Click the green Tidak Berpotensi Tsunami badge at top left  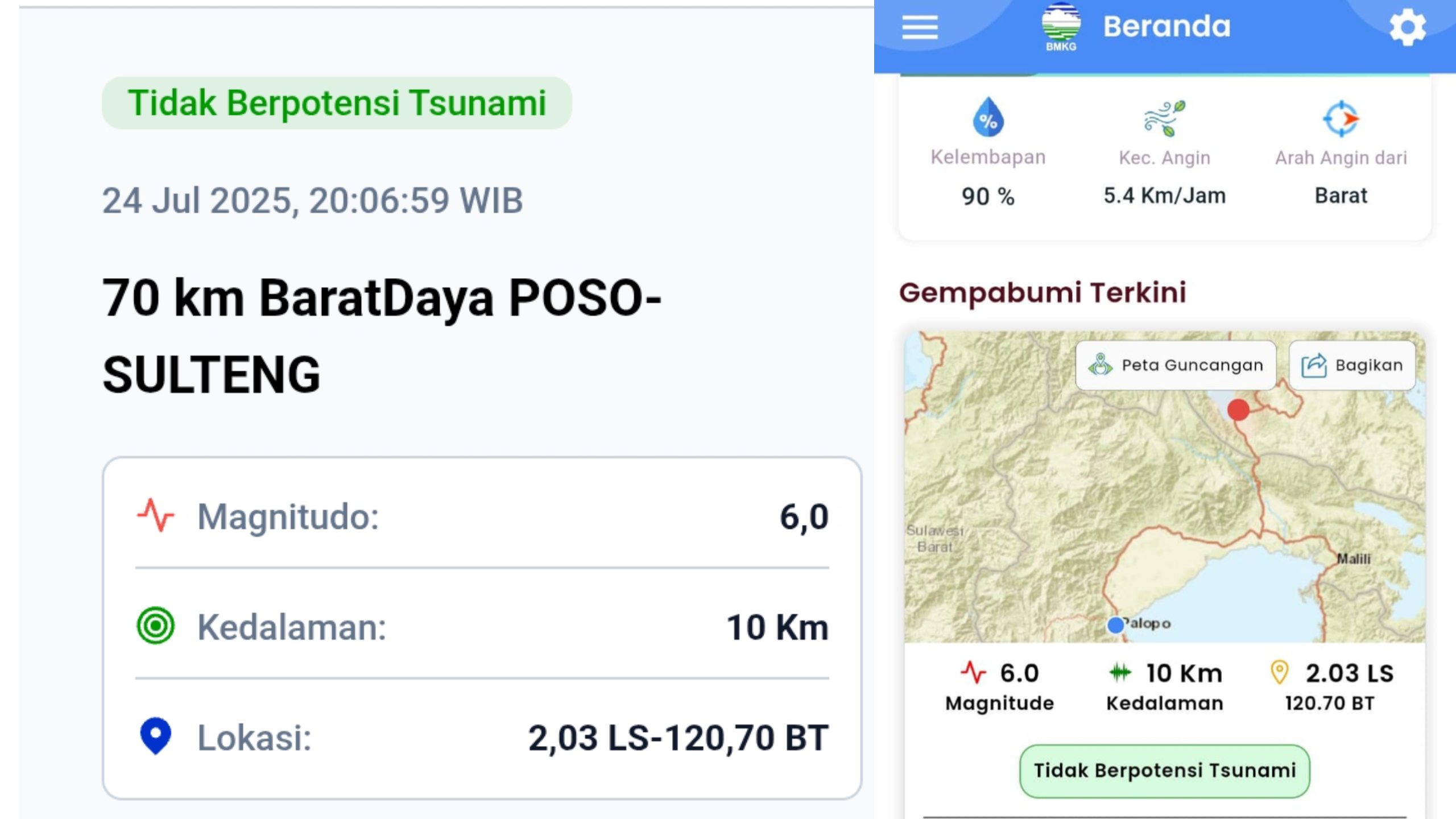coord(337,103)
